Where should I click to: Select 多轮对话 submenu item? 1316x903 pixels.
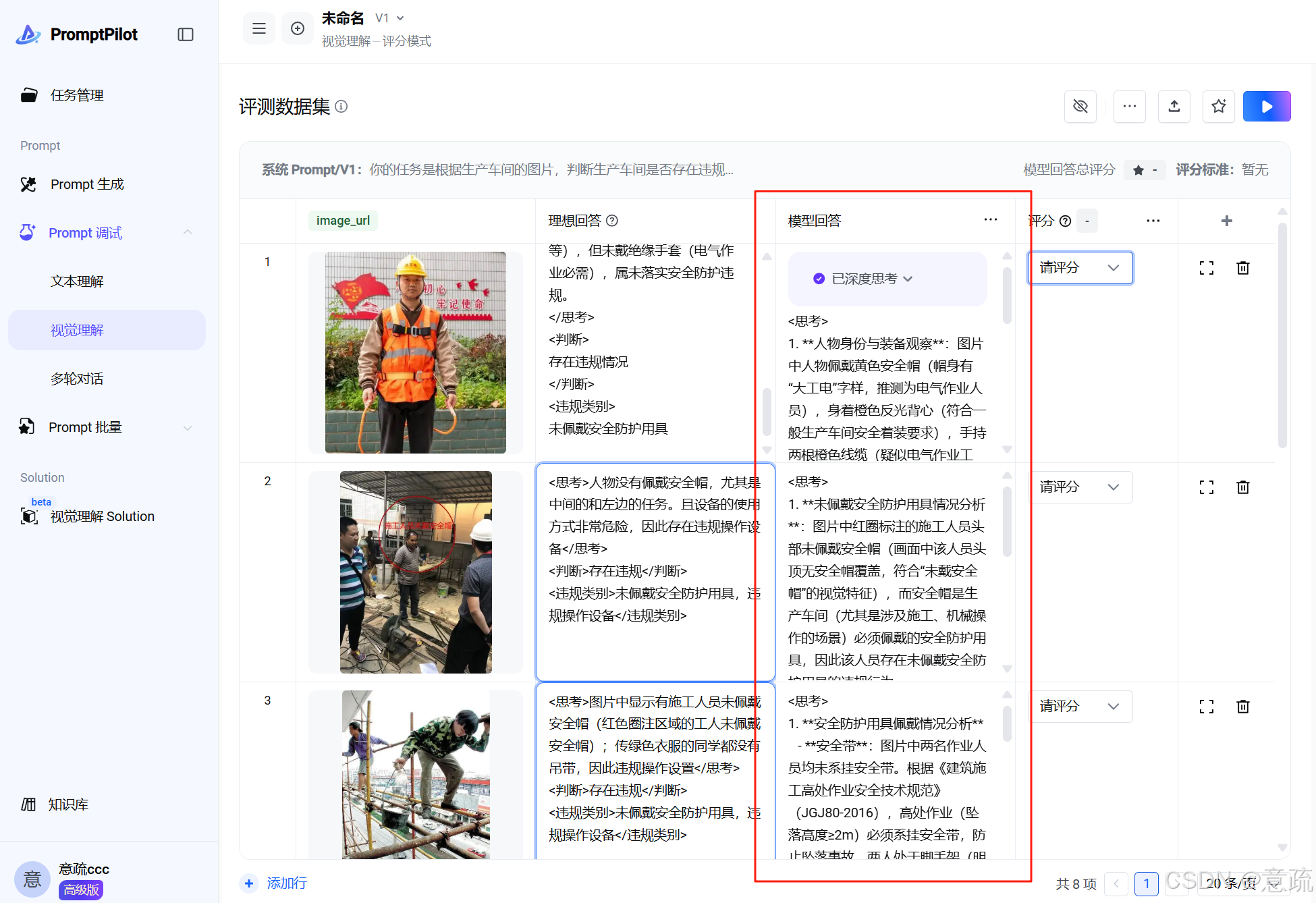pyautogui.click(x=77, y=379)
